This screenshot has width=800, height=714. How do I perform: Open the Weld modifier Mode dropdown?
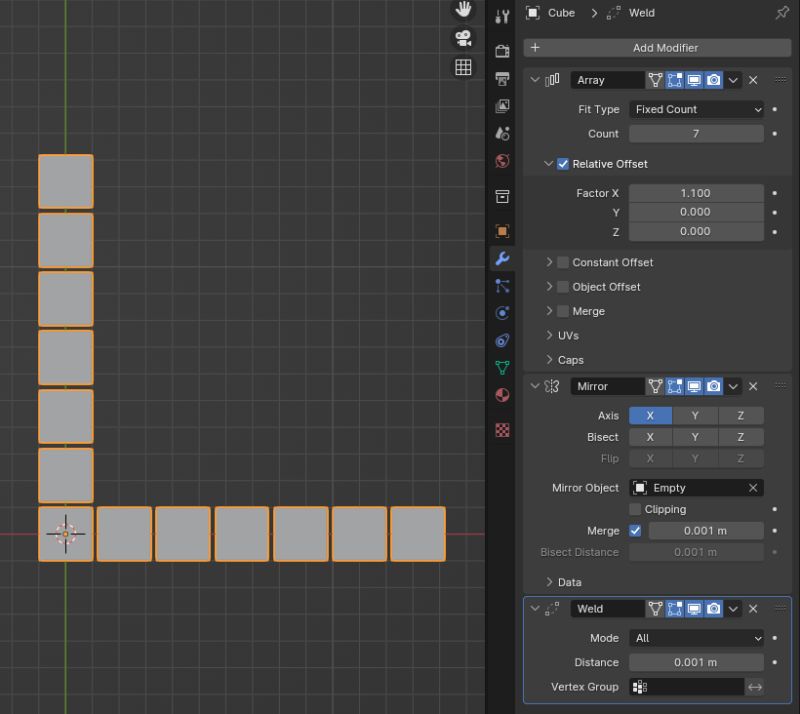click(697, 638)
